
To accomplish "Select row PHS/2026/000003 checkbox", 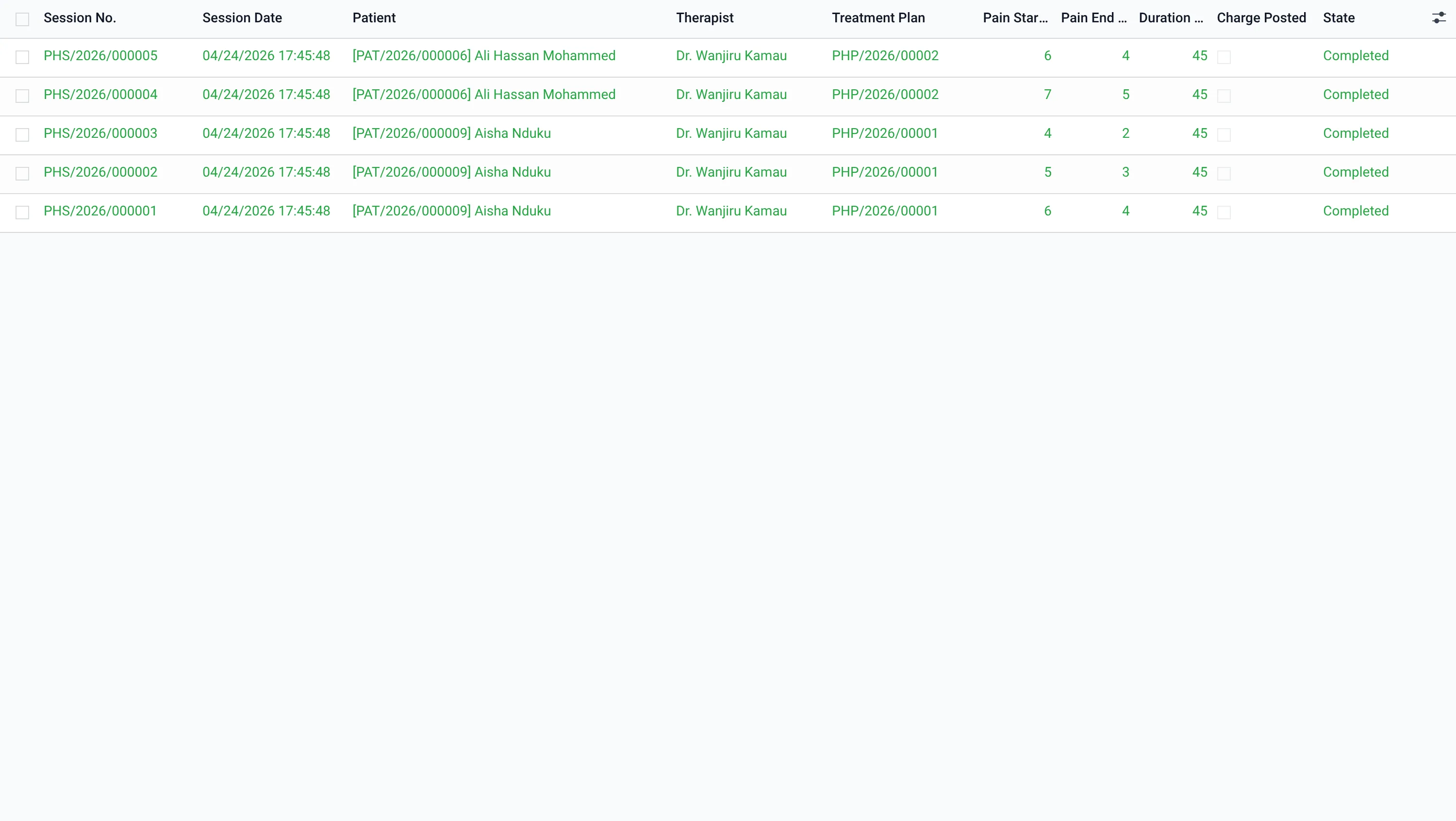I will [x=22, y=134].
